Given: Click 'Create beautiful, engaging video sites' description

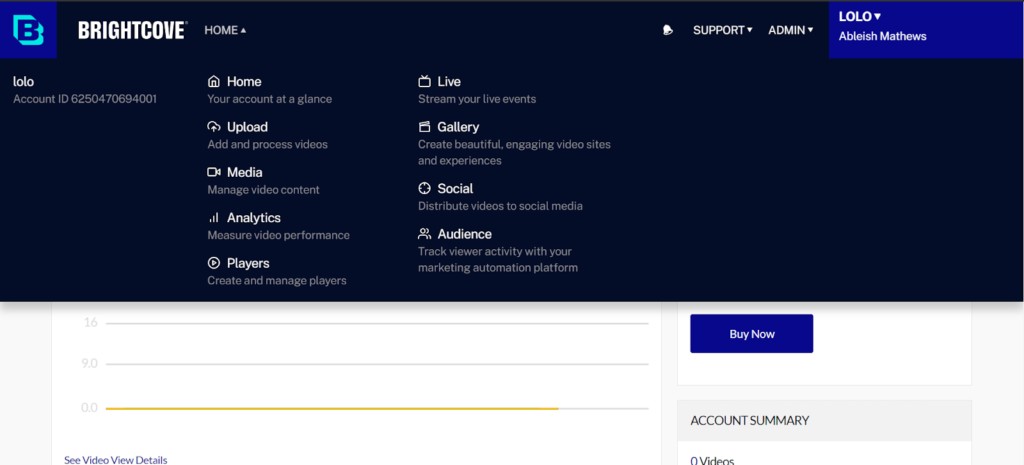Looking at the screenshot, I should coord(515,144).
